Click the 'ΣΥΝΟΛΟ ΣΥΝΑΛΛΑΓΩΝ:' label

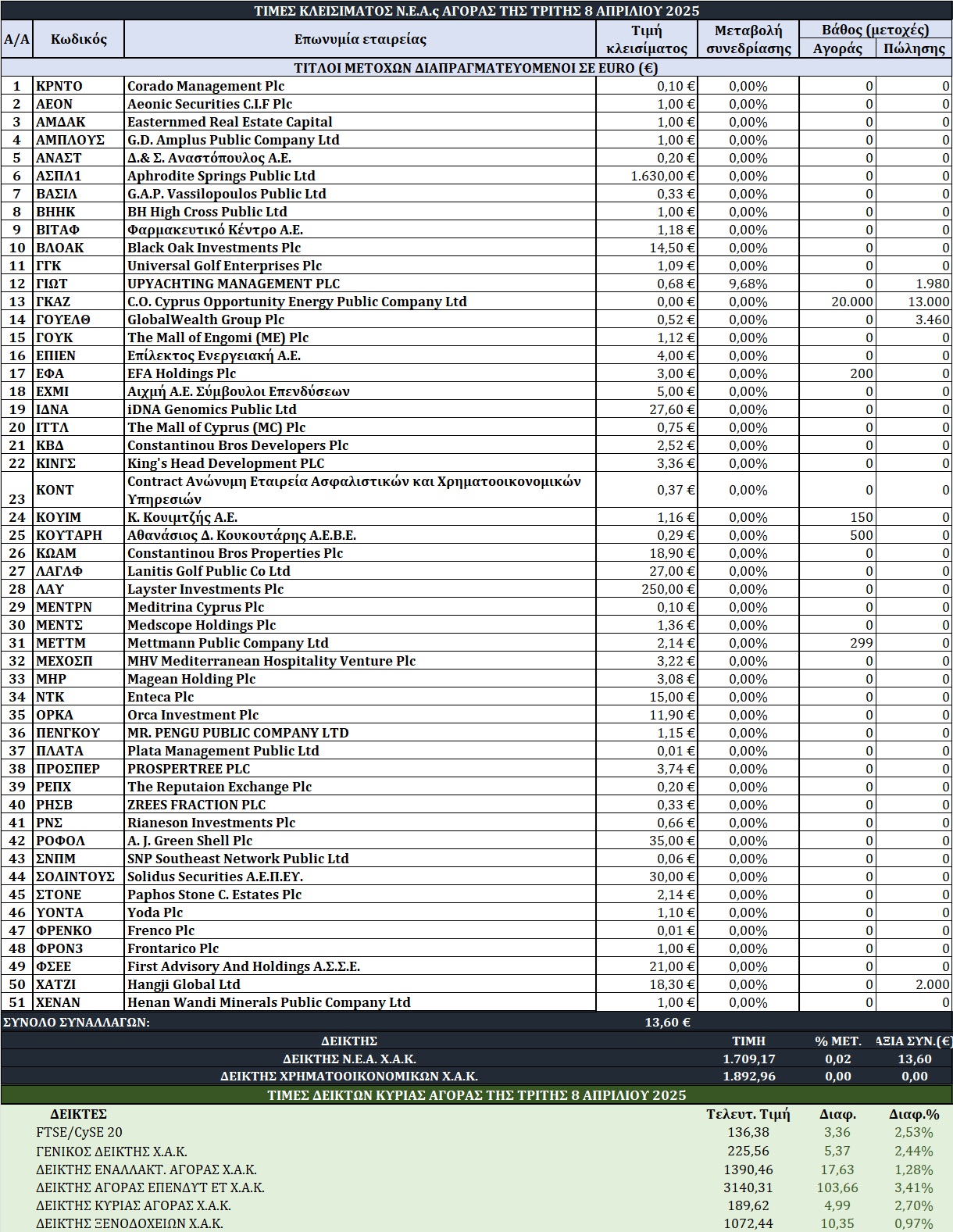(x=77, y=1022)
